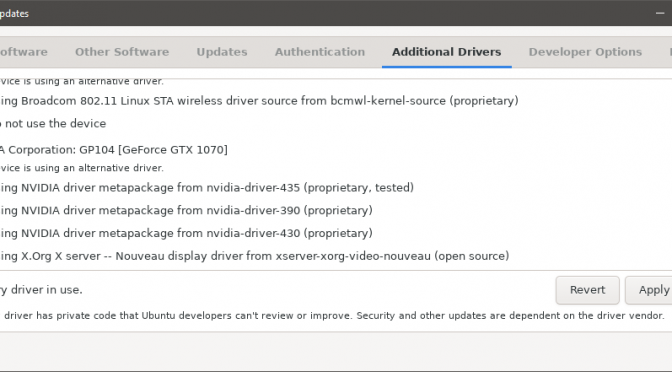Viewport: 672px width, 372px height.
Task: Open the Developer Options tab
Action: pos(585,52)
